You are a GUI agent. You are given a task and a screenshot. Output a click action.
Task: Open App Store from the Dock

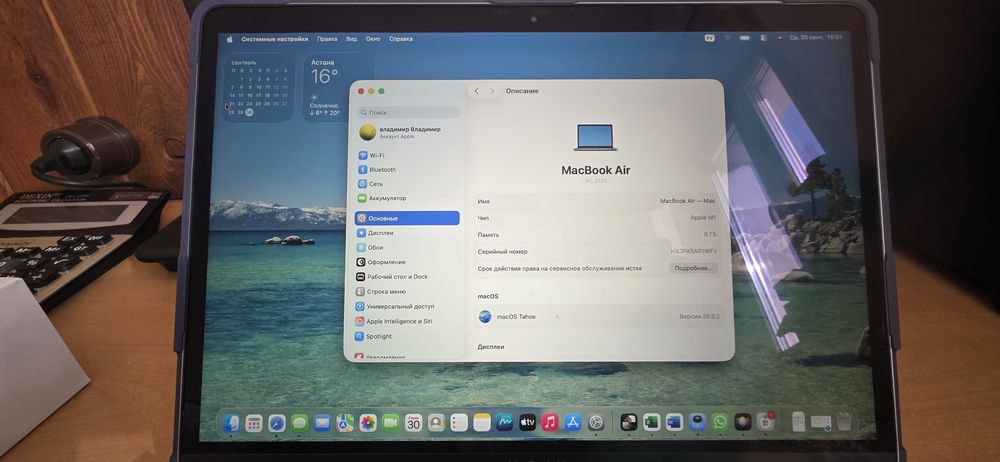tap(573, 422)
